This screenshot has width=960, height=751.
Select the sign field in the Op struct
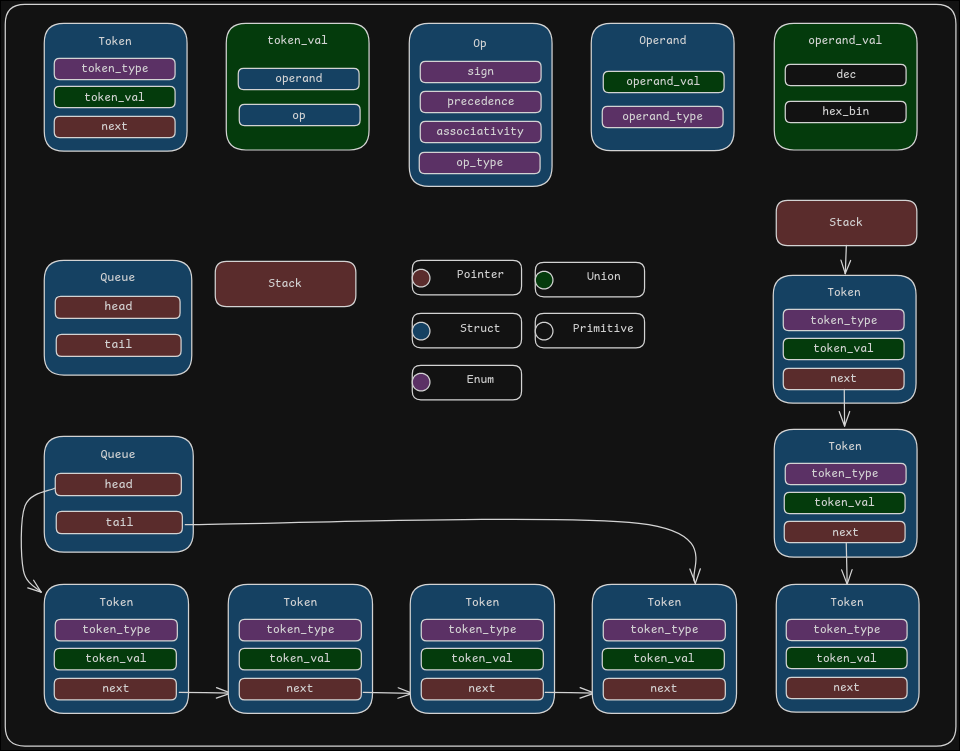[480, 72]
